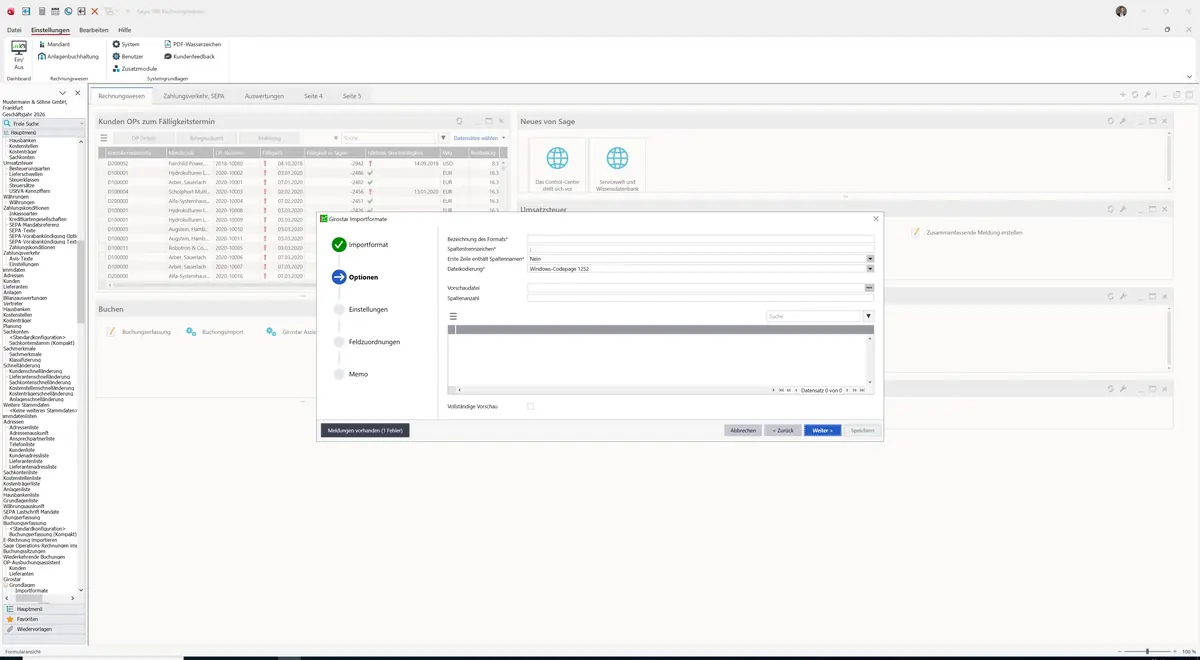The height and width of the screenshot is (660, 1200).
Task: Collapse the ribbon with the chevron at right
Action: tap(1189, 76)
